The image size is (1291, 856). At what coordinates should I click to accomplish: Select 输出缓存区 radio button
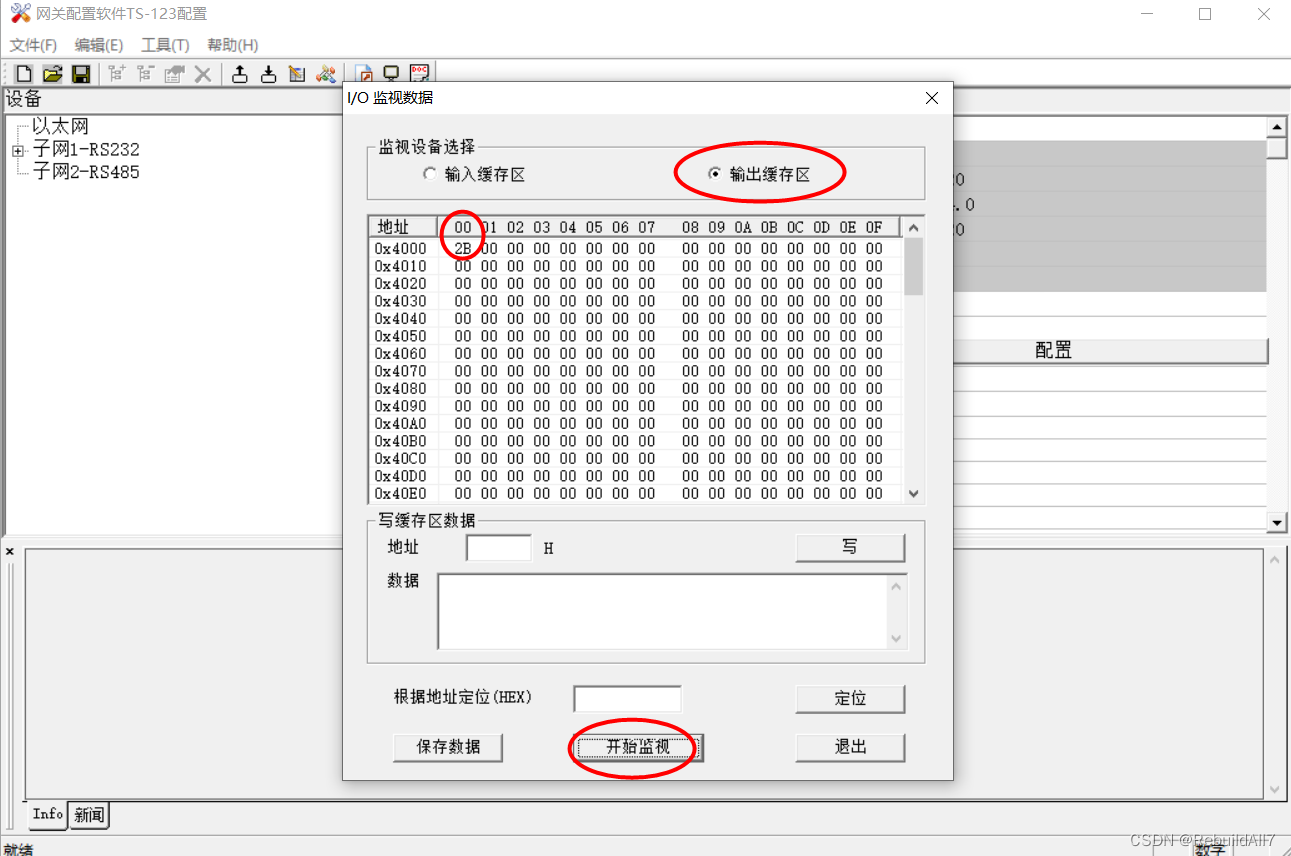[714, 174]
